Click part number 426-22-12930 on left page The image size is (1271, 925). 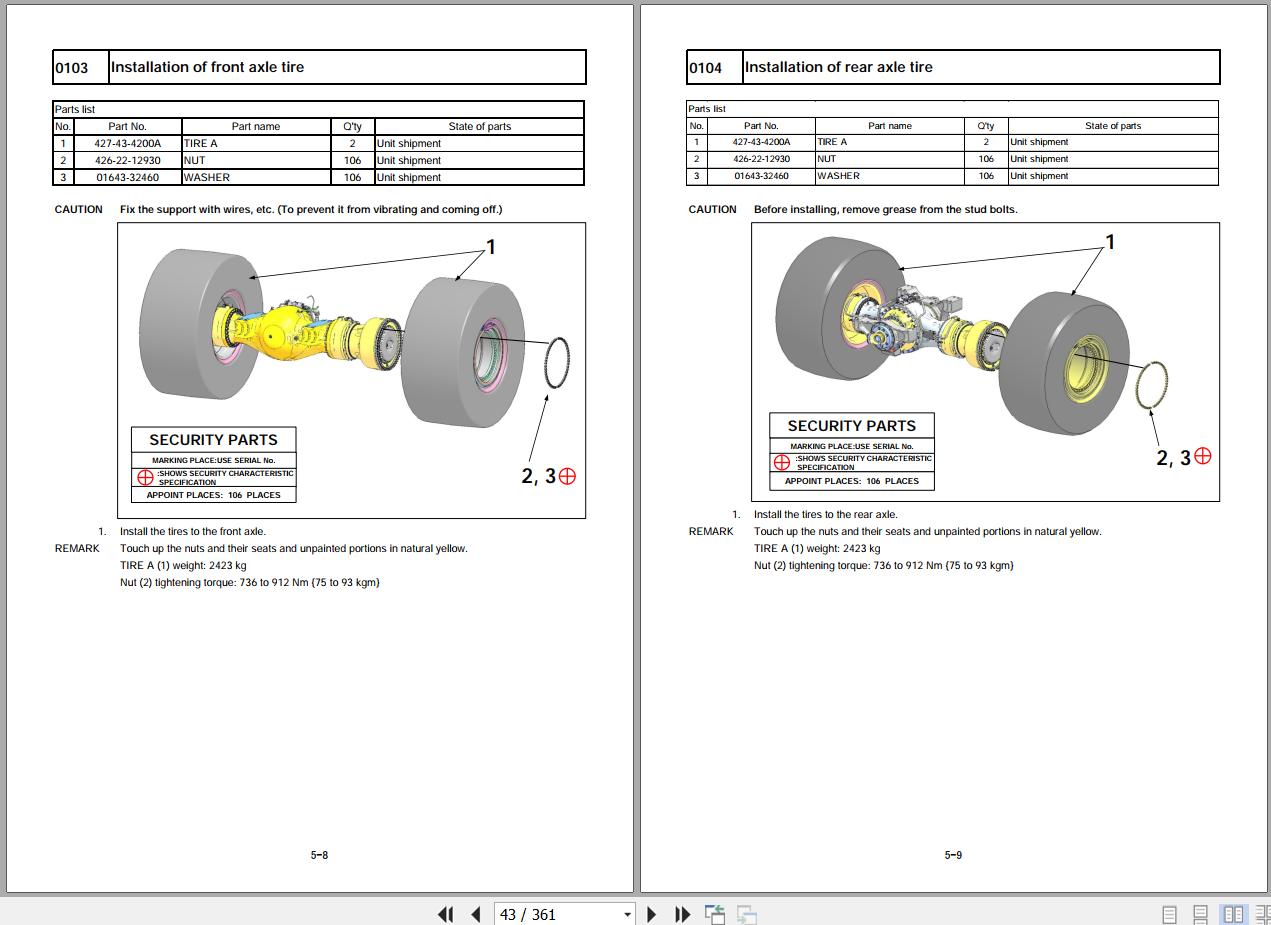coord(127,160)
